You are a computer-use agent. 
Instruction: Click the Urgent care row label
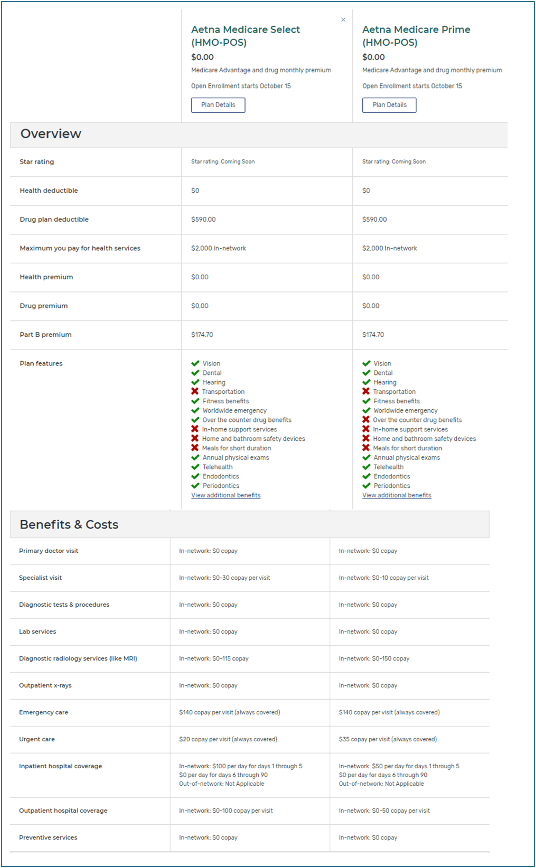coord(37,739)
